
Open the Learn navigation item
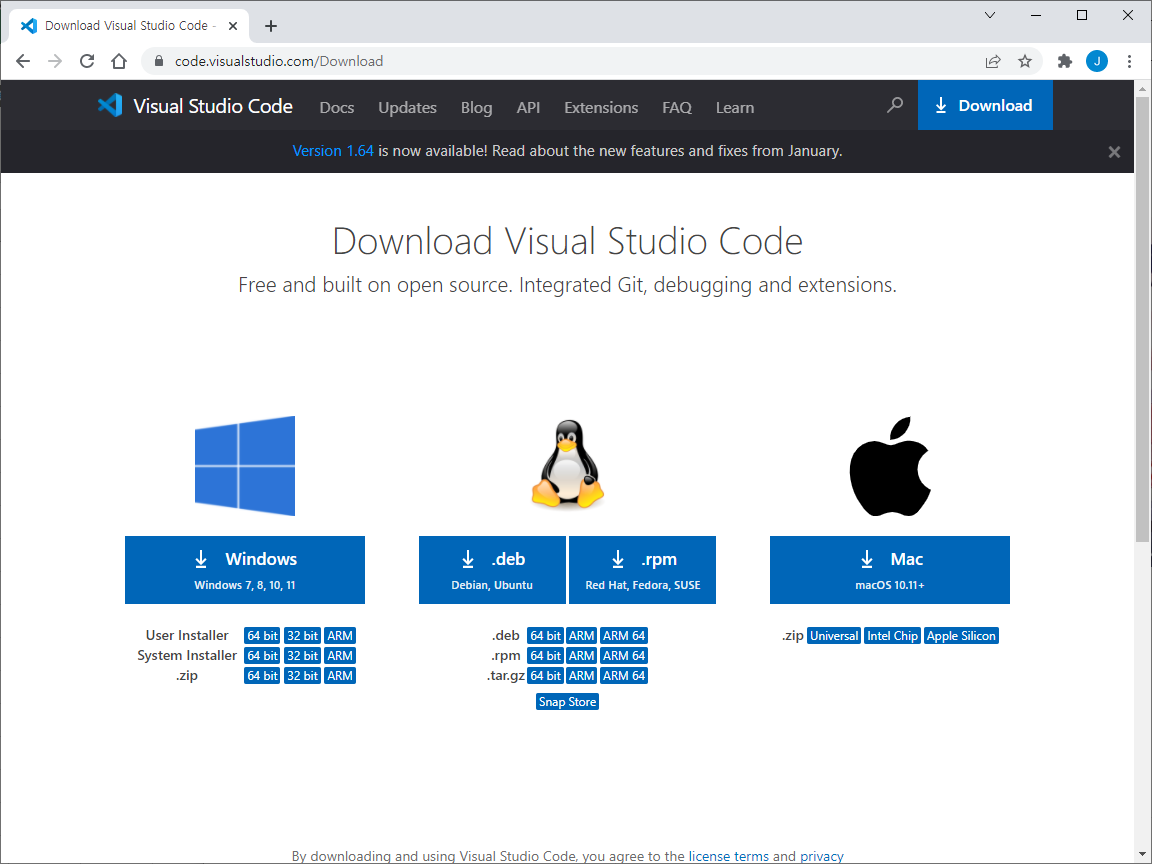point(735,107)
